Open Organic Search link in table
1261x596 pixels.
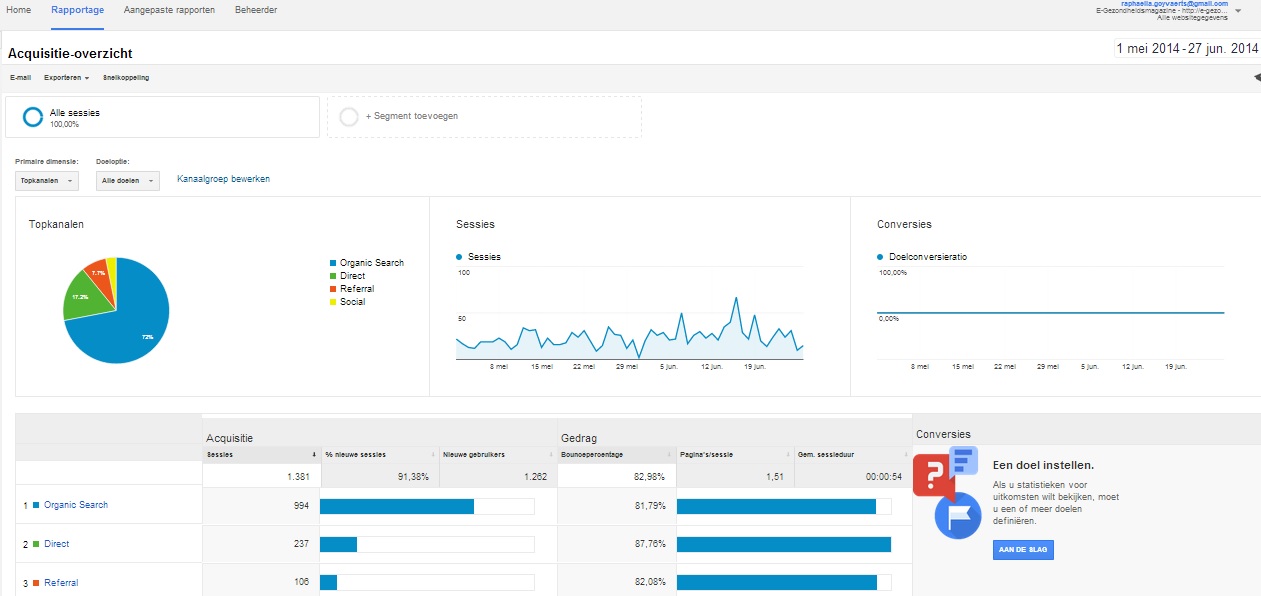[x=76, y=505]
